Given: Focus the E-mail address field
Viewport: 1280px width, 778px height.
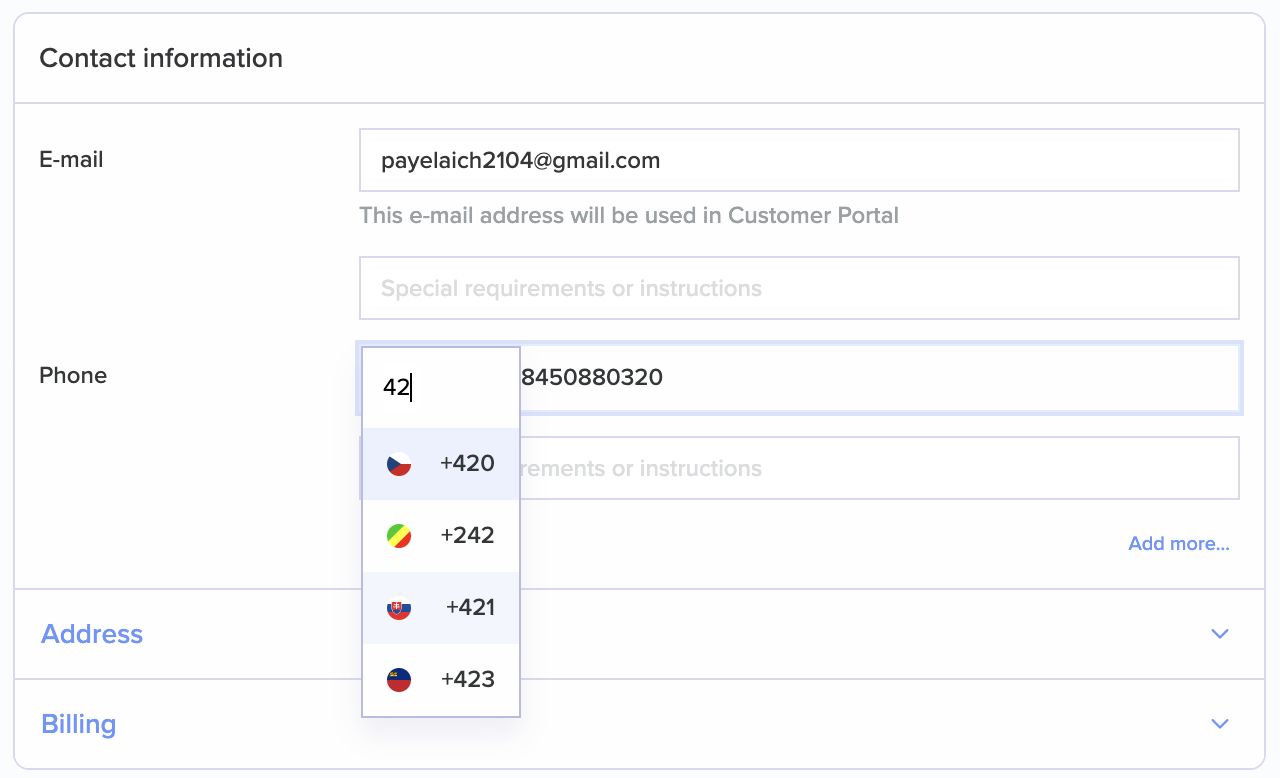Looking at the screenshot, I should point(798,160).
